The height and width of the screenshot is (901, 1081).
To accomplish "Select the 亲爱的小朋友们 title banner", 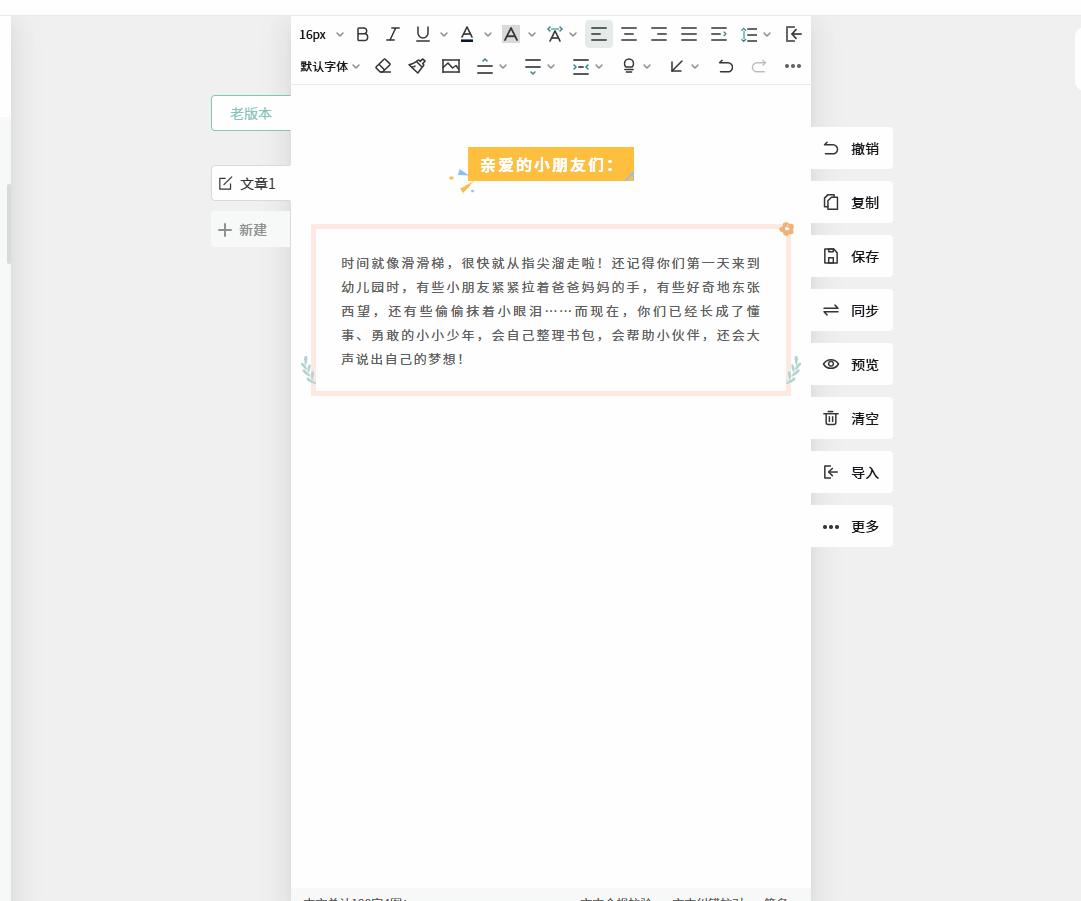I will click(550, 165).
